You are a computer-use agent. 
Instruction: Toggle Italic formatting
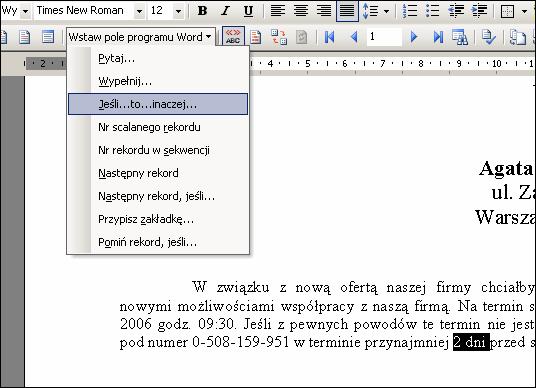click(225, 11)
